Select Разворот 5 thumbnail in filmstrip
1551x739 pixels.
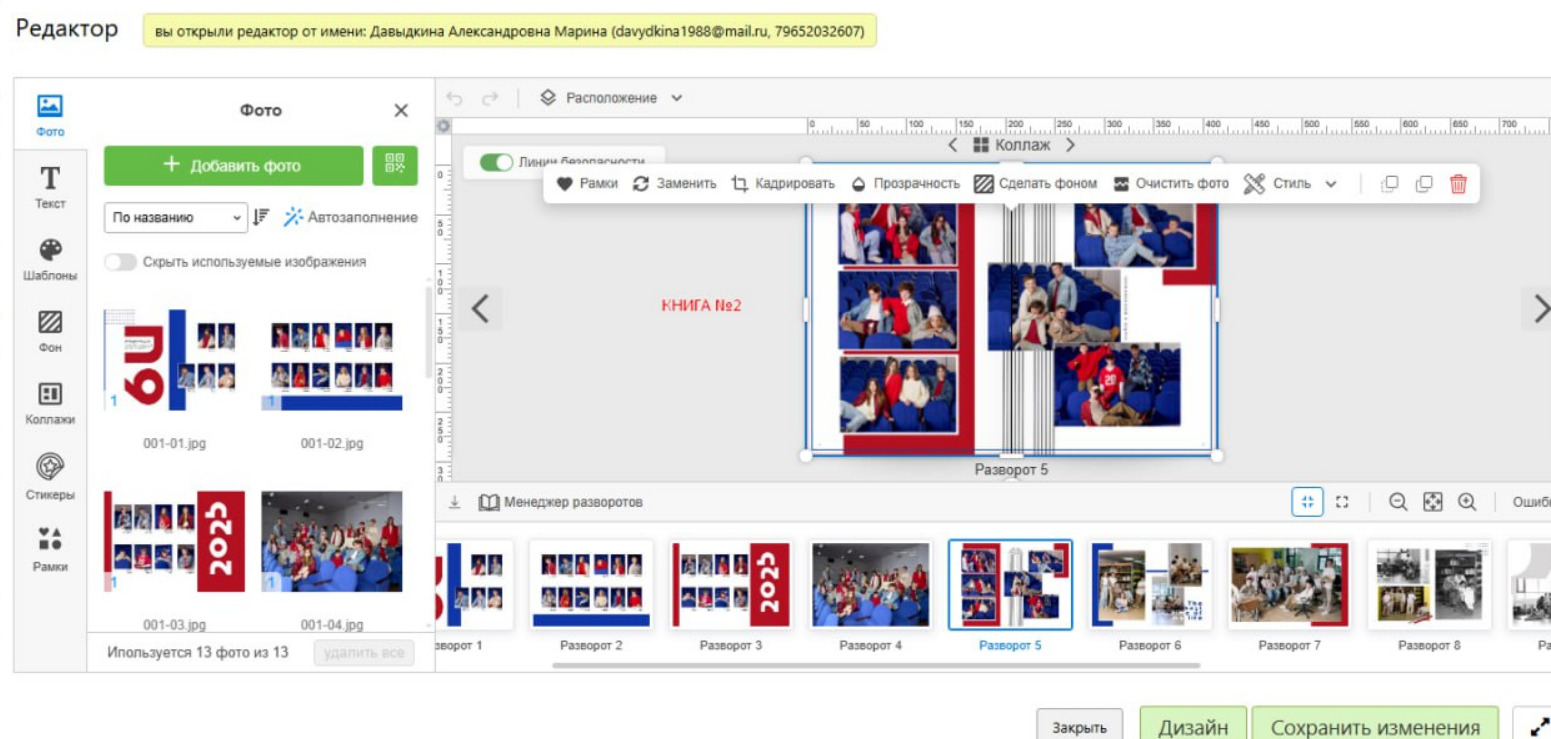1010,585
